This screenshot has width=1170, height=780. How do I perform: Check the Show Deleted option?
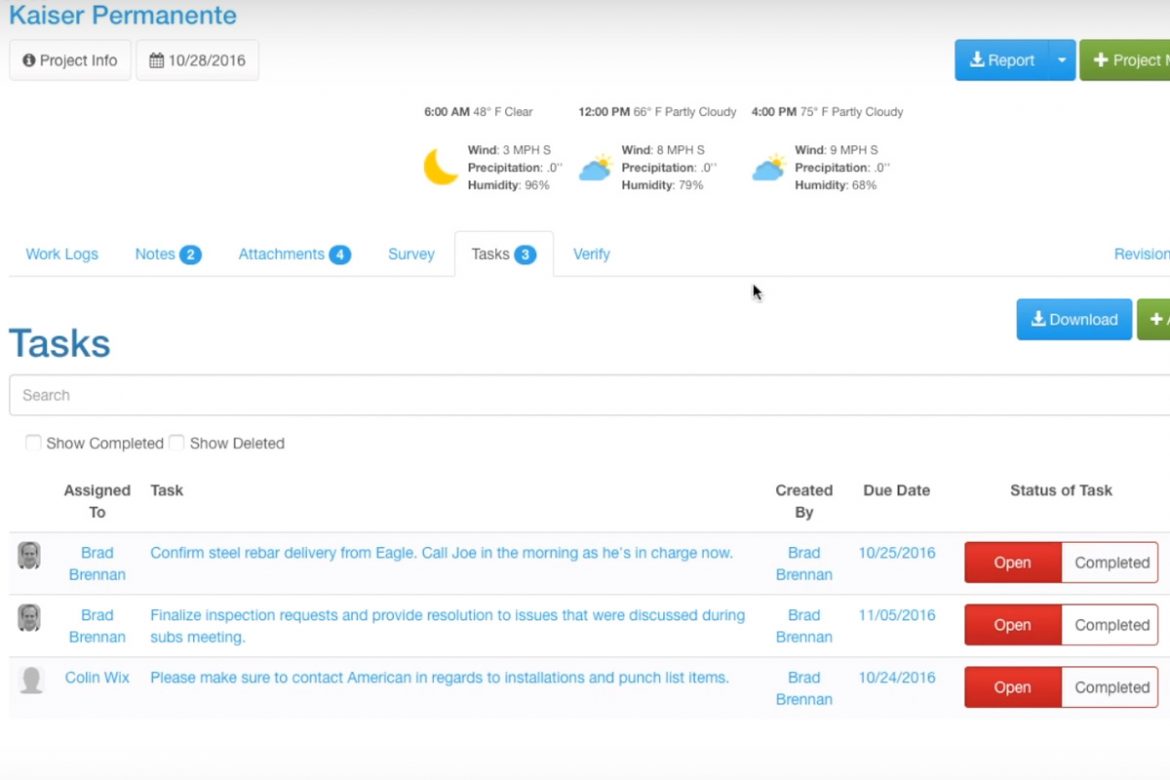(x=177, y=442)
